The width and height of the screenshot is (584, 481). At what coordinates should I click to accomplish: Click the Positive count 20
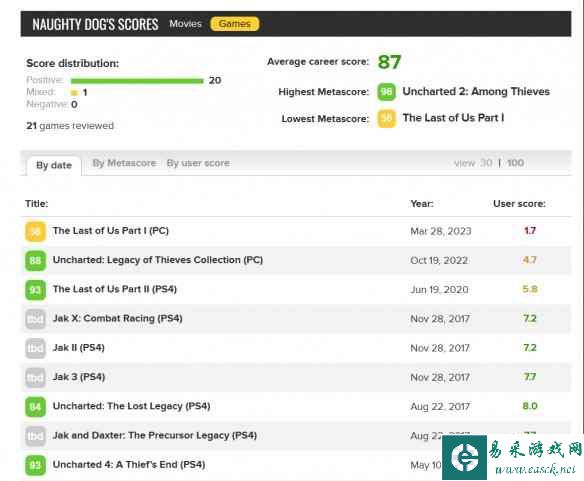tap(215, 80)
